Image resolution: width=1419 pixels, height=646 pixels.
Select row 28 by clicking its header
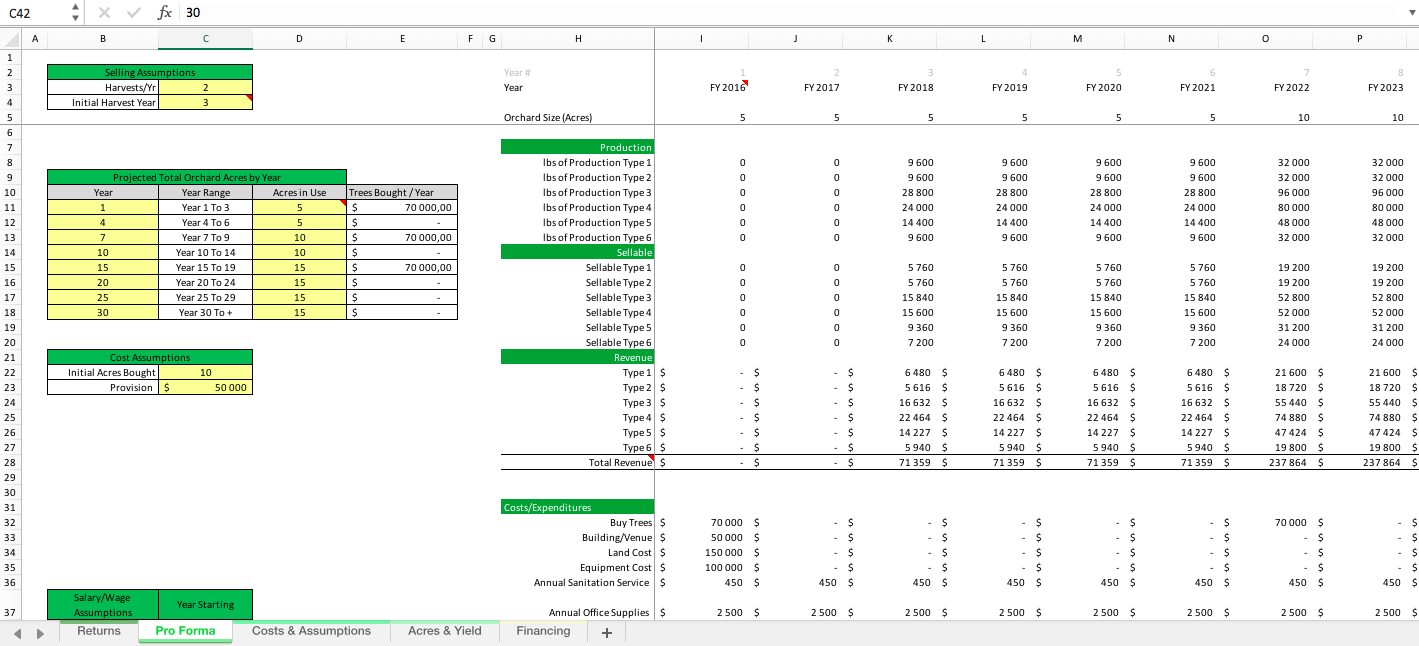click(x=8, y=462)
